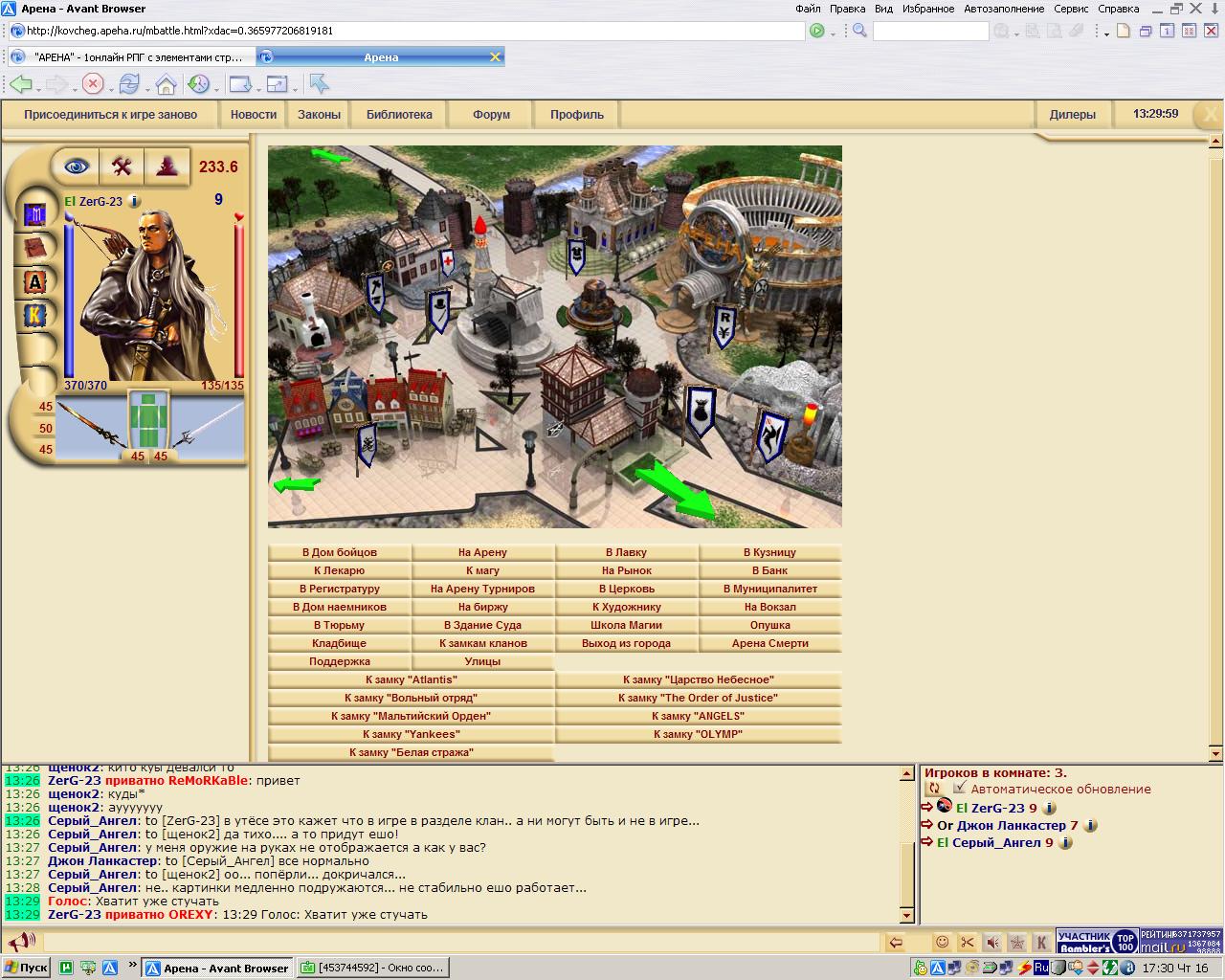Refresh the page with the reload icon
Screen dimensions: 1225x980
click(129, 84)
